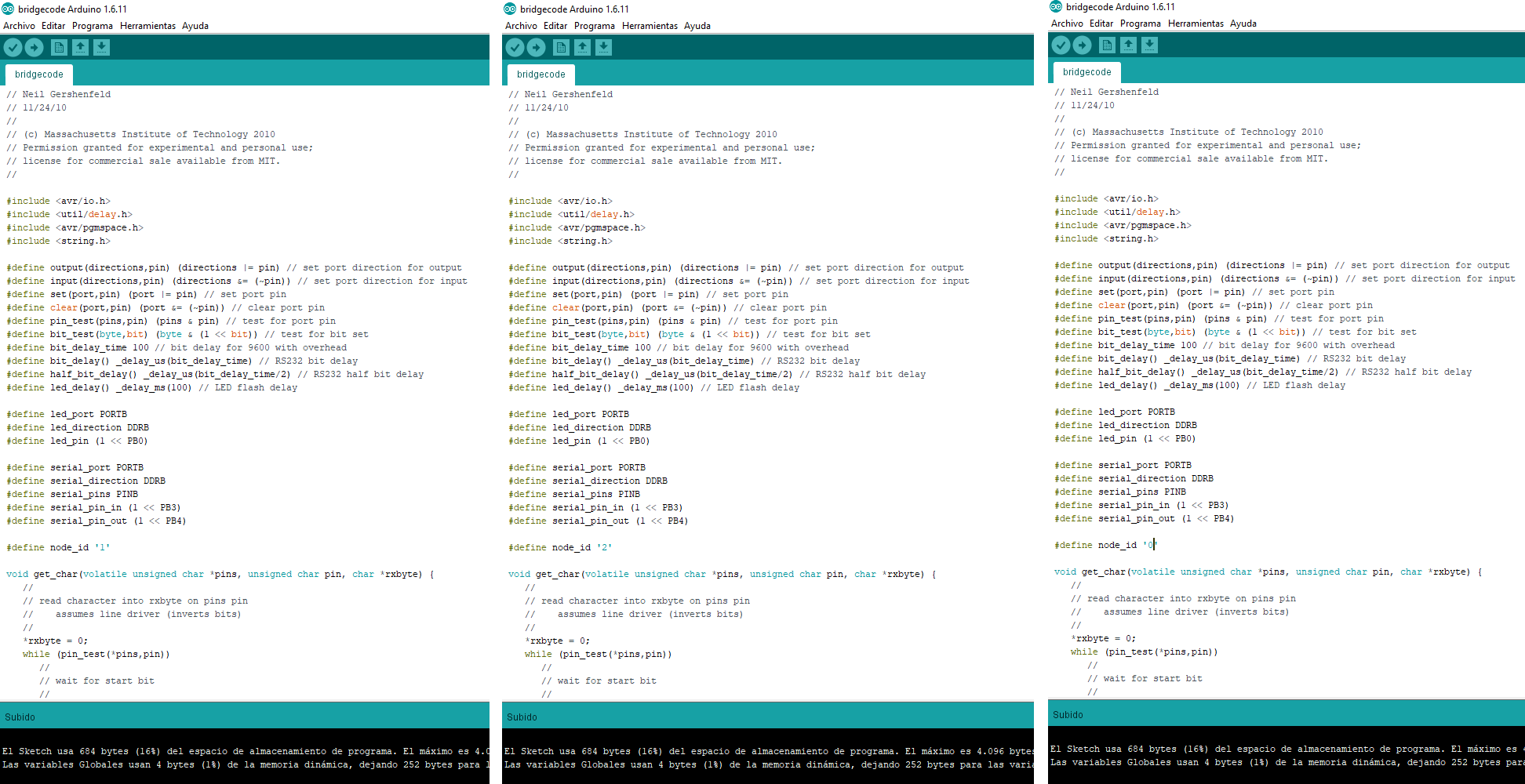
Task: Open Archivo menu in left window
Action: (x=19, y=26)
